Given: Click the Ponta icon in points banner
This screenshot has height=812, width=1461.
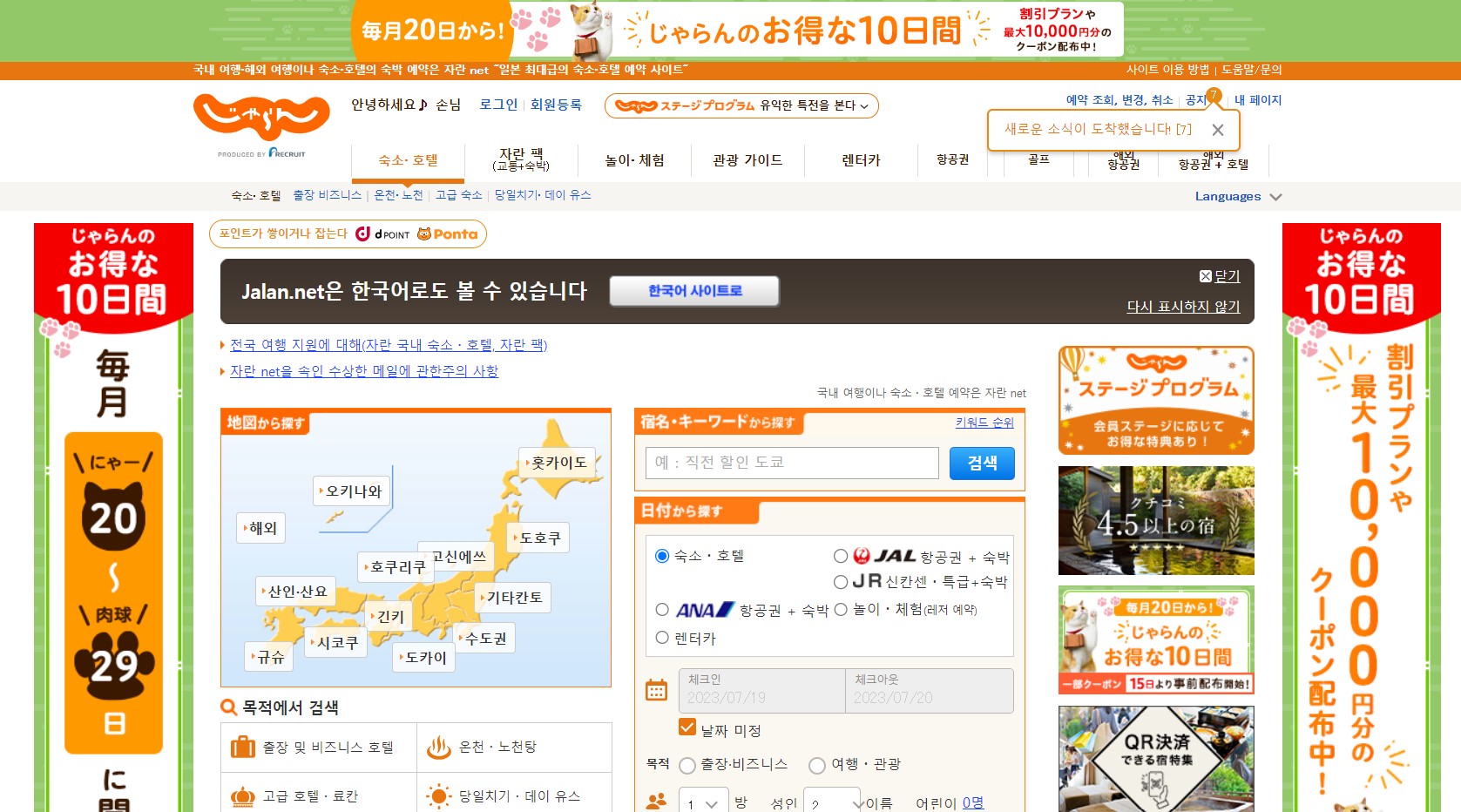Looking at the screenshot, I should click(424, 233).
